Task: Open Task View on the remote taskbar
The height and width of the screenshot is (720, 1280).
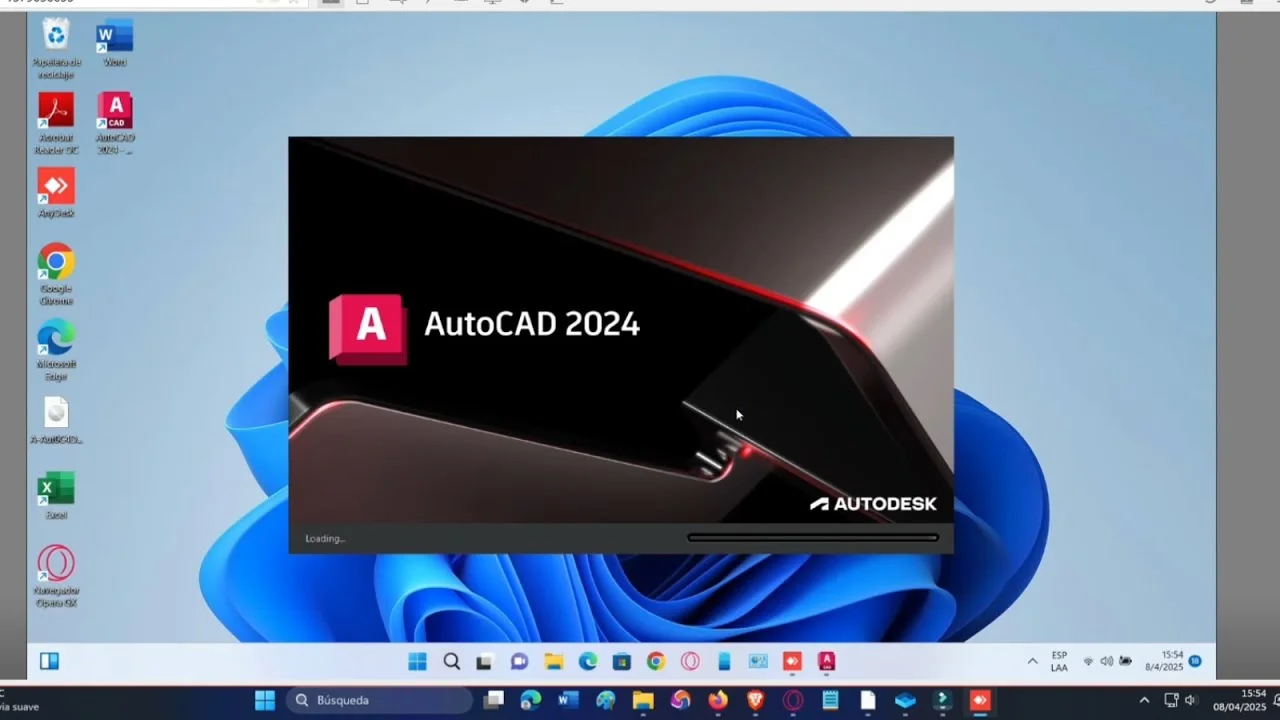Action: pos(485,661)
